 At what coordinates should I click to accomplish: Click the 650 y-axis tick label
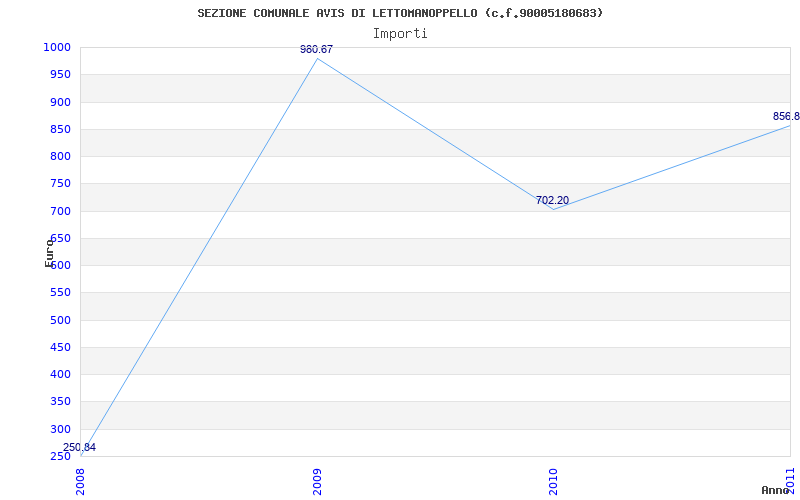click(60, 238)
